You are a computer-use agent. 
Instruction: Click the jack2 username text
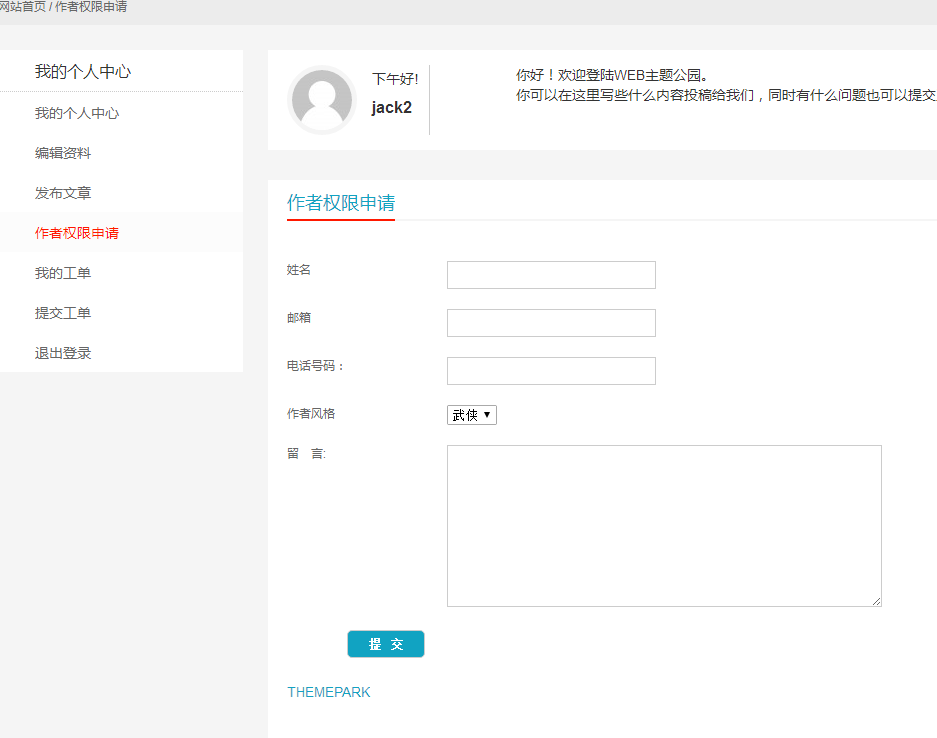[x=390, y=108]
